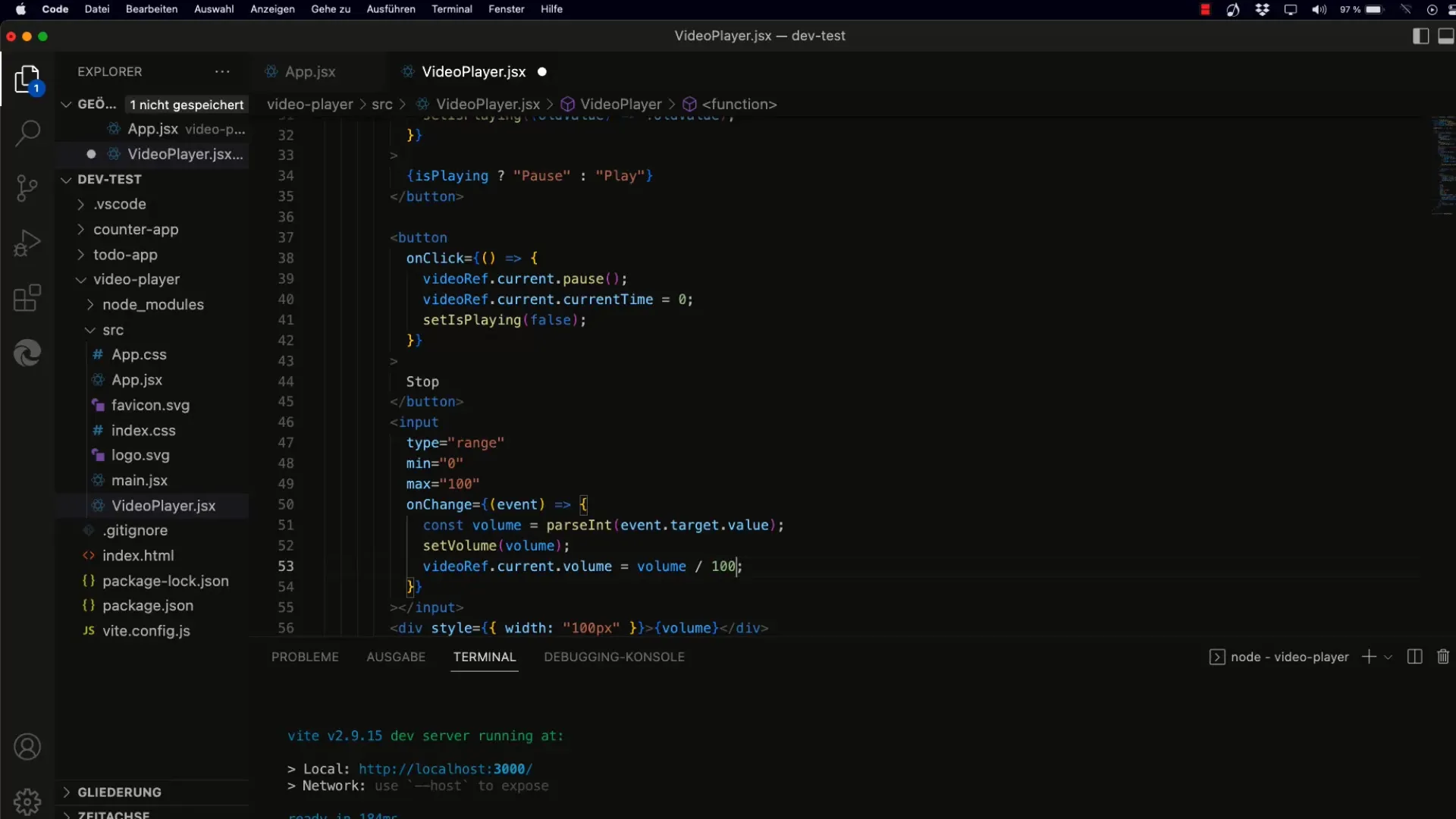Image resolution: width=1456 pixels, height=819 pixels.
Task: Toggle bottom panel layout icon
Action: point(1446,36)
